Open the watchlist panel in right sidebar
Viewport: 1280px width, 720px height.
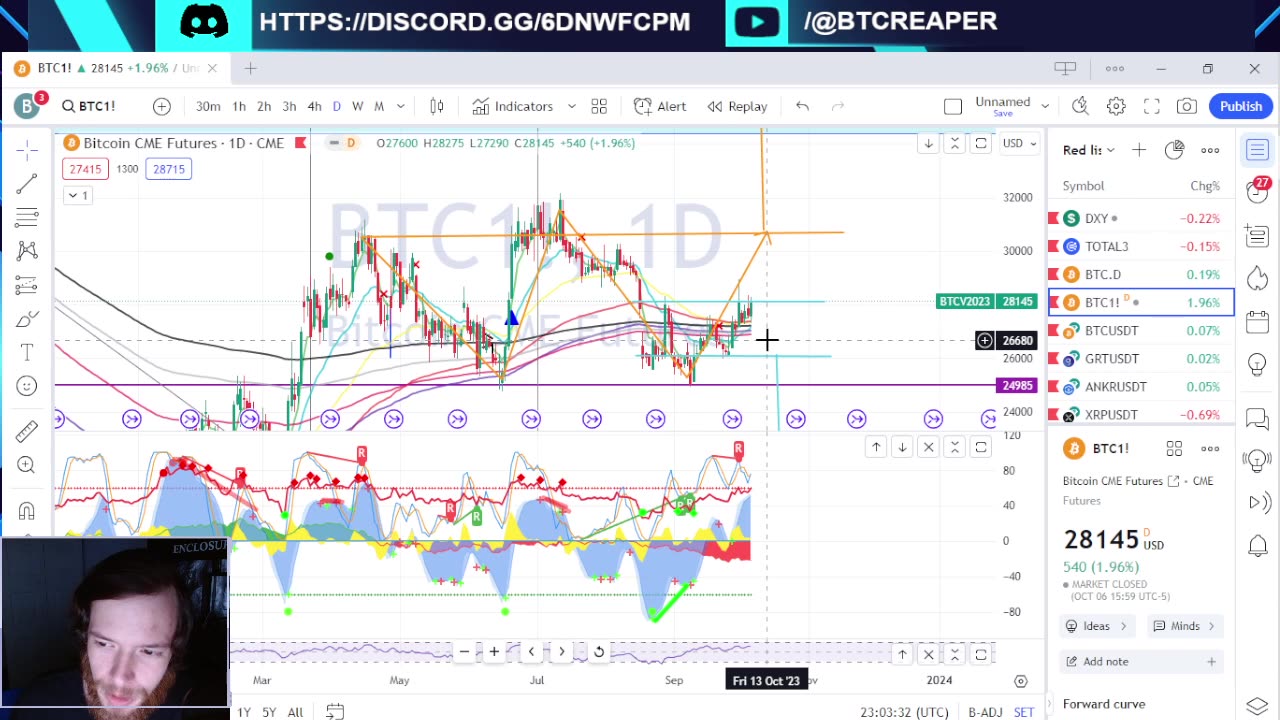(1258, 150)
